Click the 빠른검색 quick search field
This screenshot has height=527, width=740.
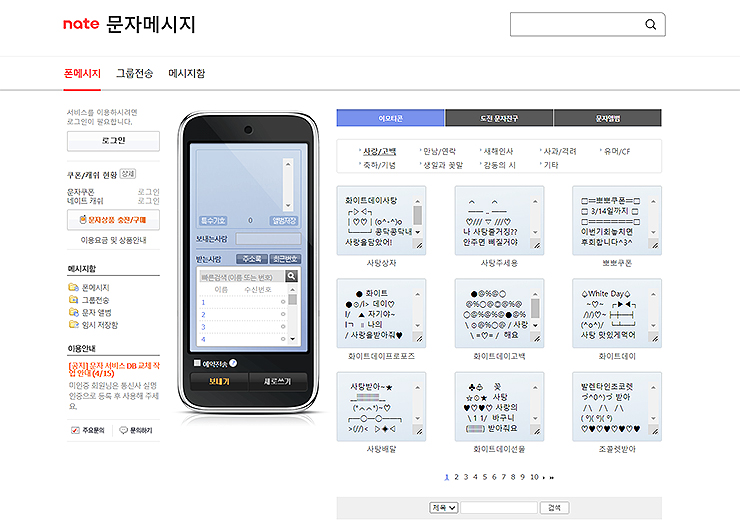coord(241,276)
